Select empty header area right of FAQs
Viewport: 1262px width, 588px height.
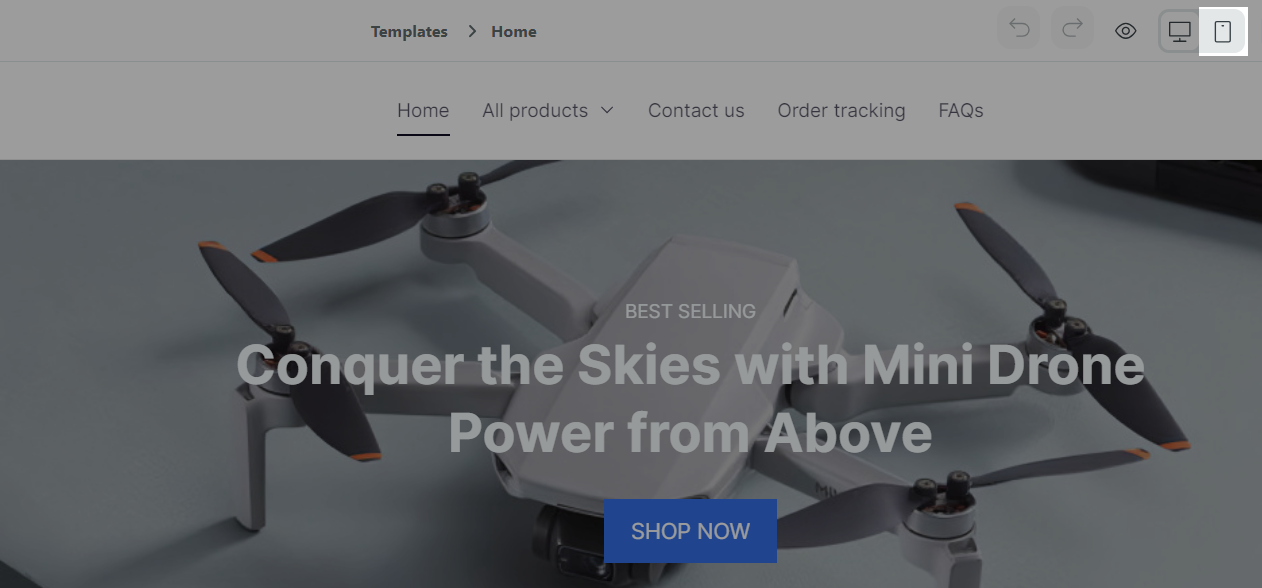[x=1120, y=111]
